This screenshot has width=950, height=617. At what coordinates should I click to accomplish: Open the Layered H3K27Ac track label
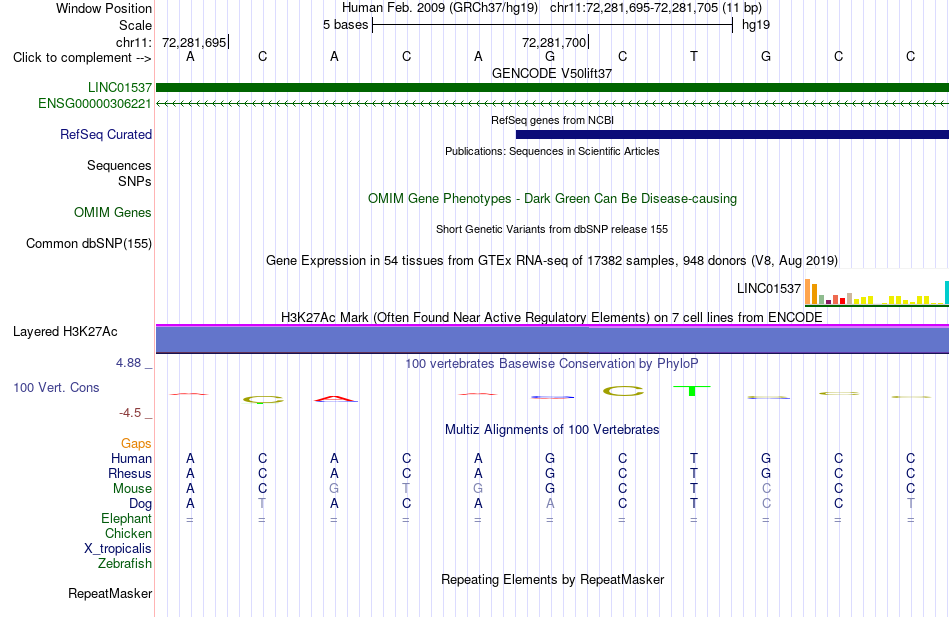65,332
